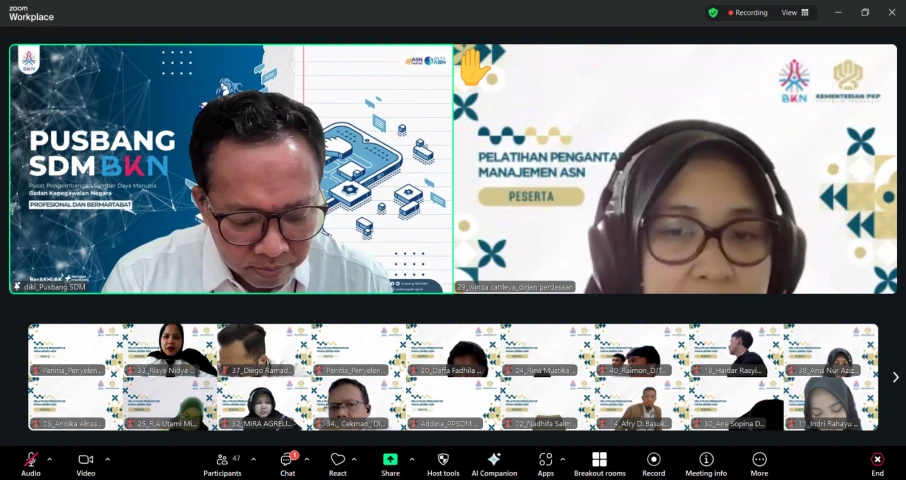
Task: Open the React heart icon
Action: pyautogui.click(x=337, y=460)
